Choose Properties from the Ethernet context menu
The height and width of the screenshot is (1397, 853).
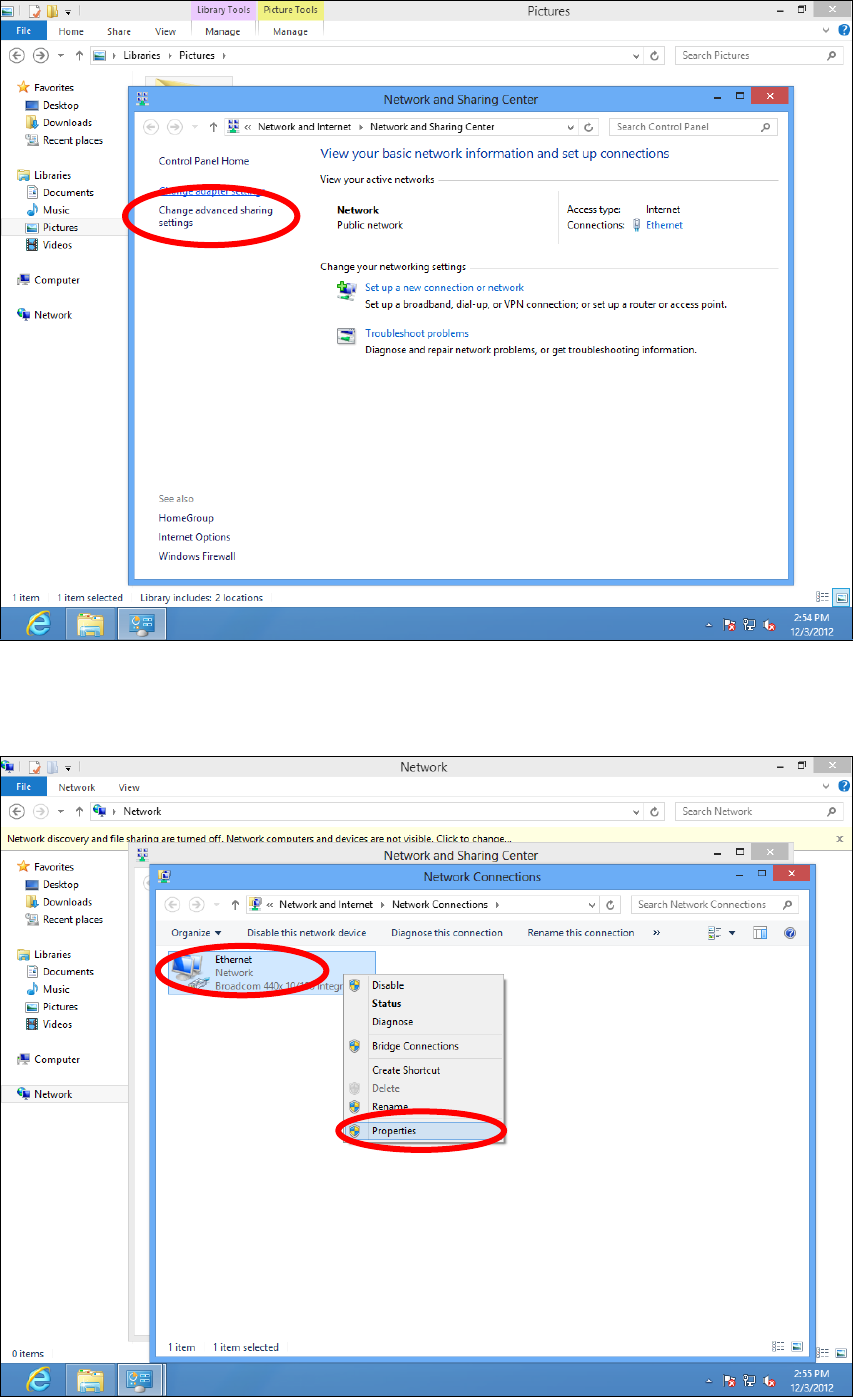point(424,1131)
